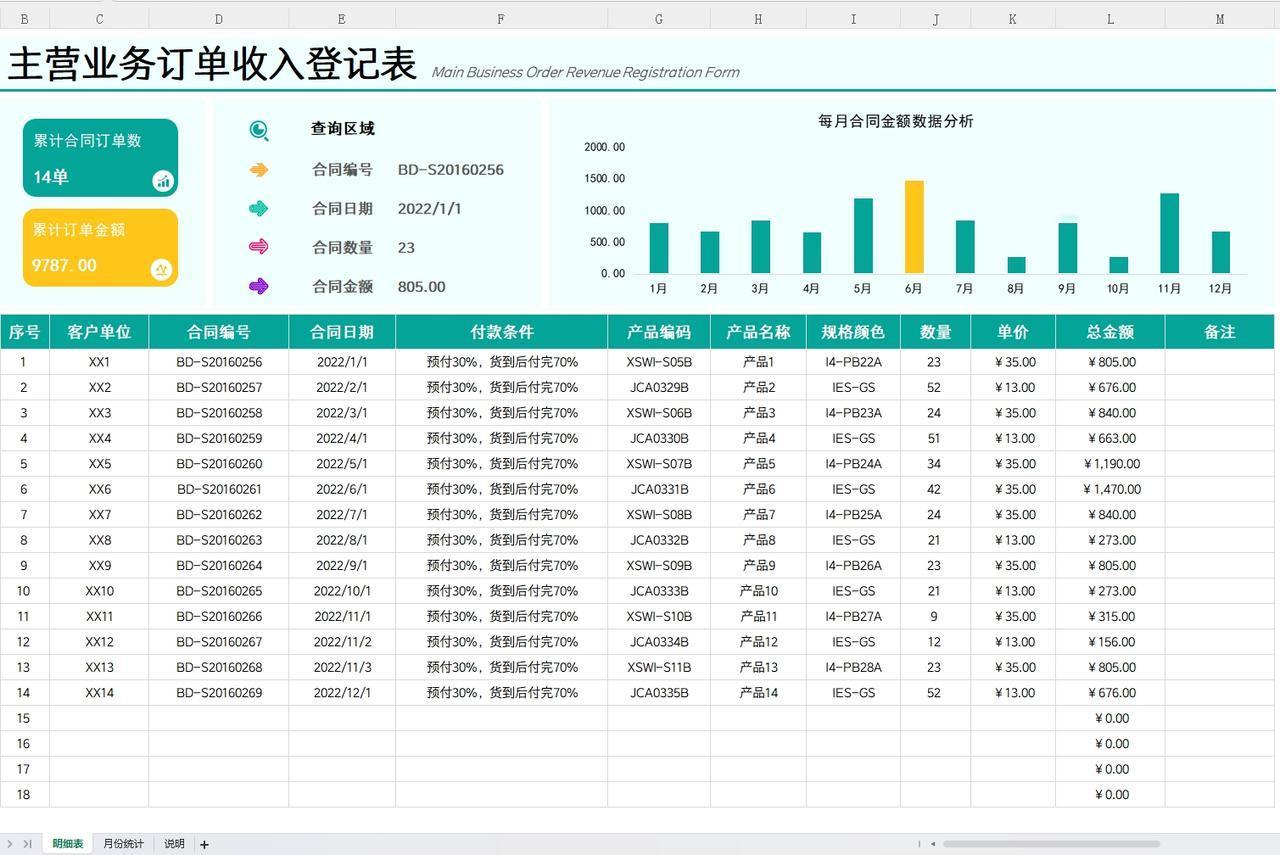Select quantity cell 51 in row 4
The image size is (1280, 855).
(934, 438)
